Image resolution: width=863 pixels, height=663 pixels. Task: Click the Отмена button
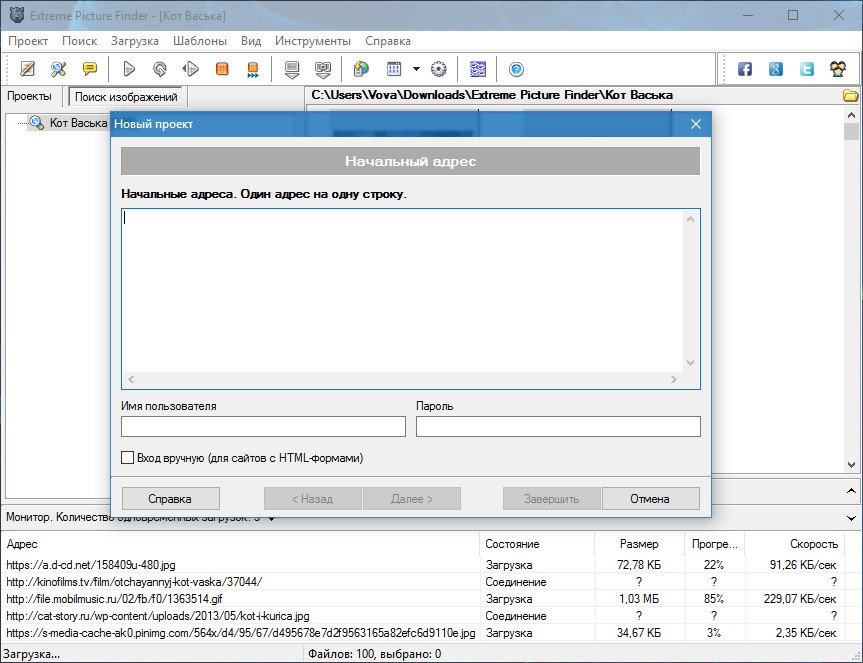(x=651, y=498)
